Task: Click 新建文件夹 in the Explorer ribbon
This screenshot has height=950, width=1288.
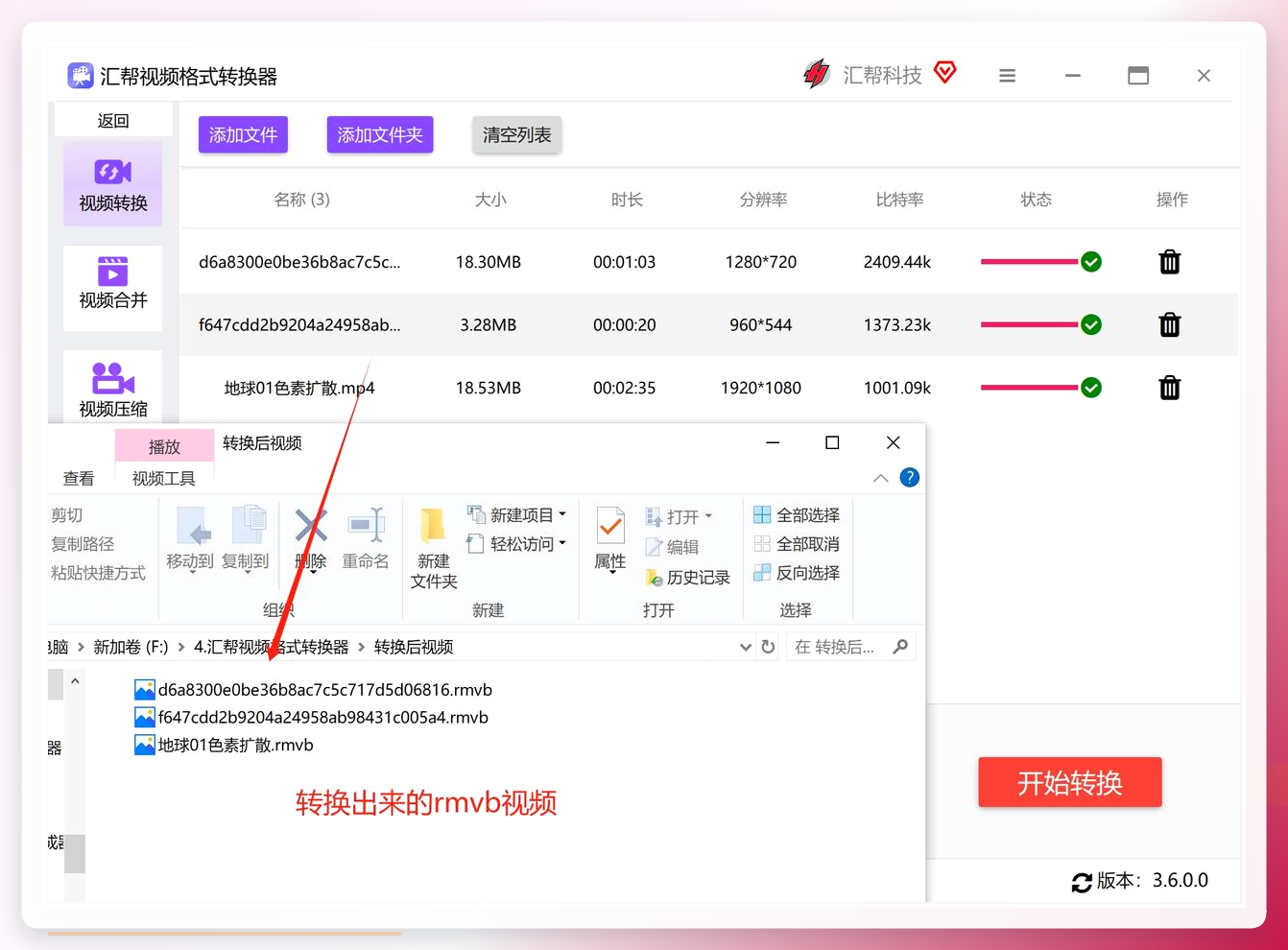Action: tap(434, 548)
